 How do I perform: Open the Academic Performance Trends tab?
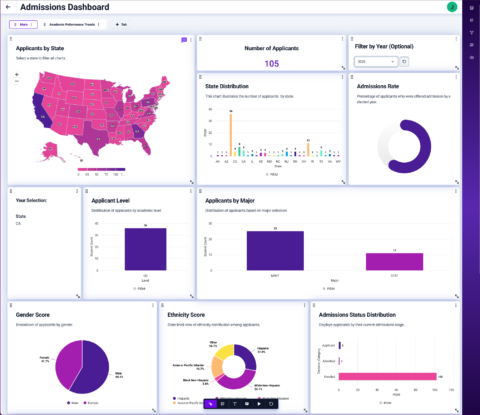(72, 24)
